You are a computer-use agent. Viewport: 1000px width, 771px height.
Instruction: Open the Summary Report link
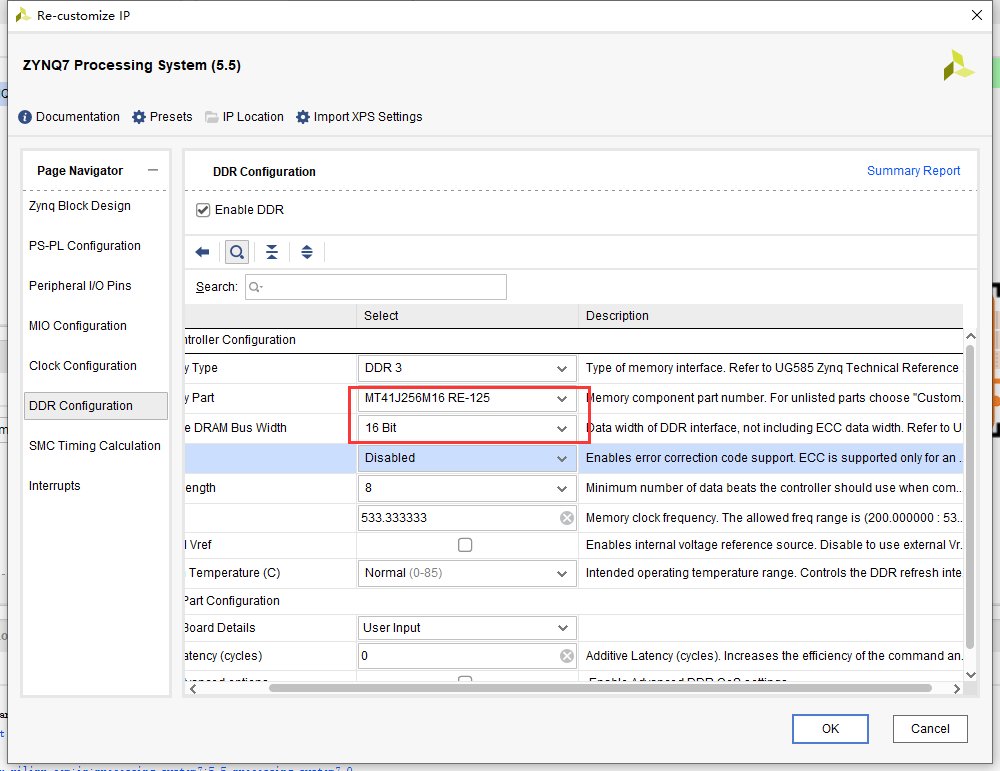coord(913,171)
